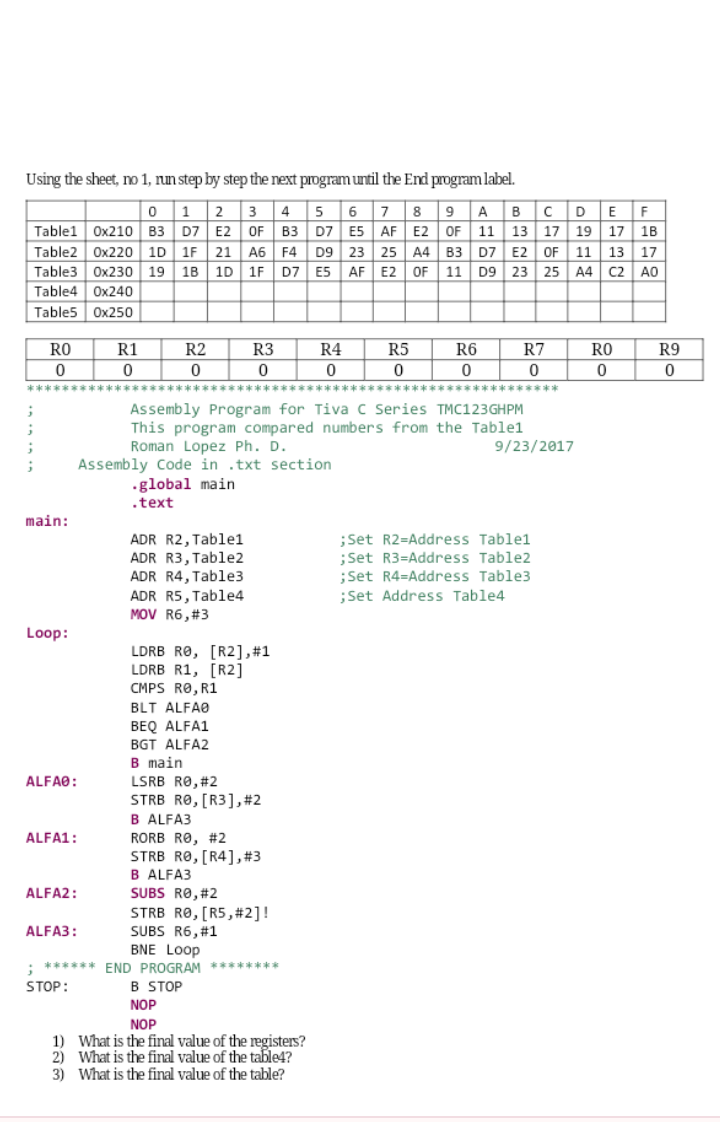Select address cell 0x210
This screenshot has height=1122, width=720.
click(x=113, y=231)
